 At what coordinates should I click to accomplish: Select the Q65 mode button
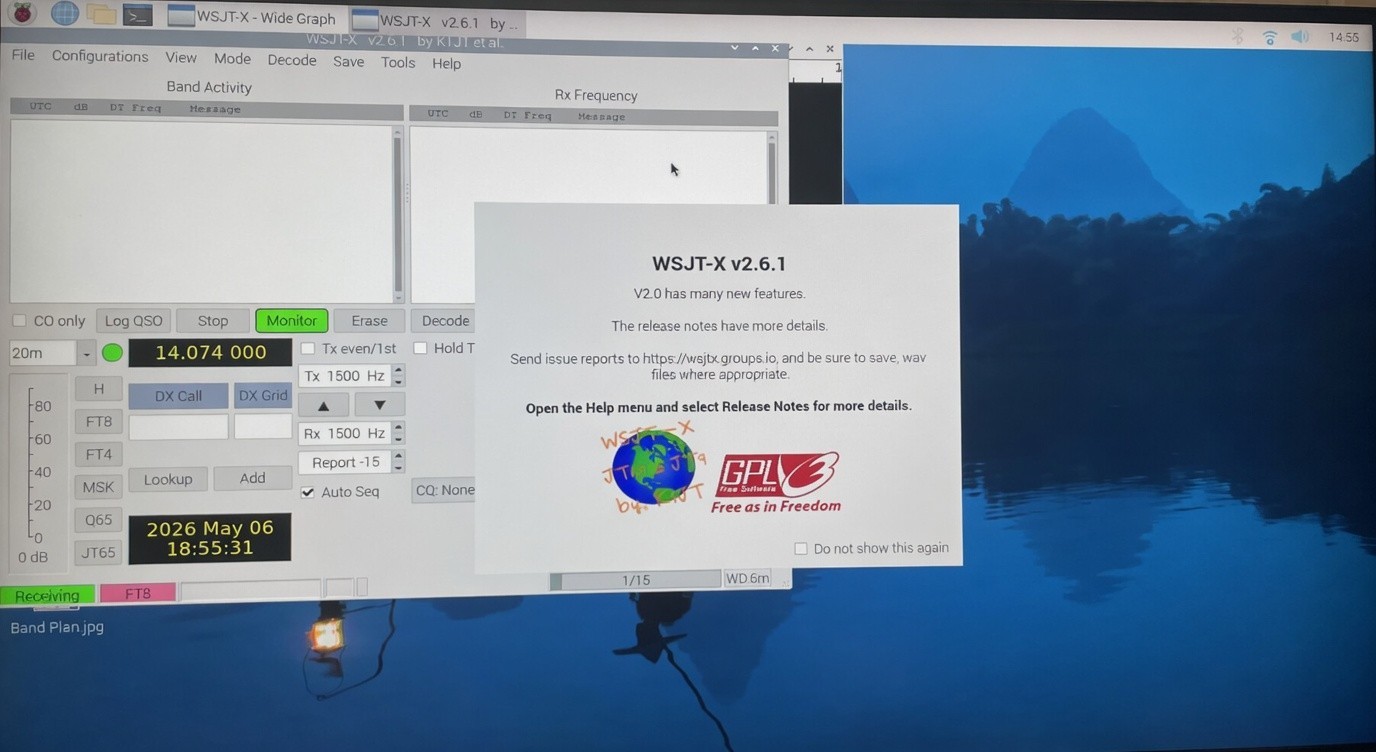[x=98, y=520]
